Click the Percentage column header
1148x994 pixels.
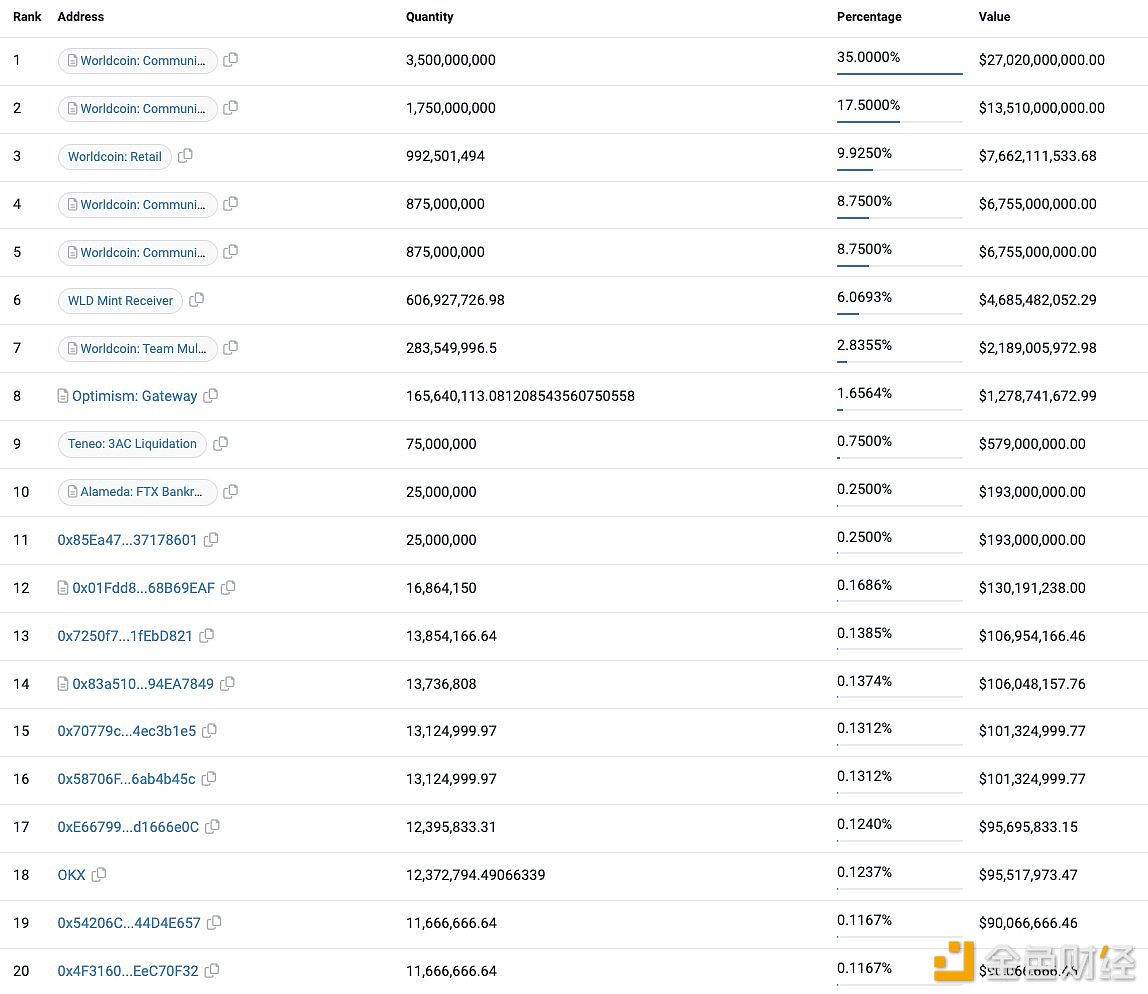pos(868,17)
